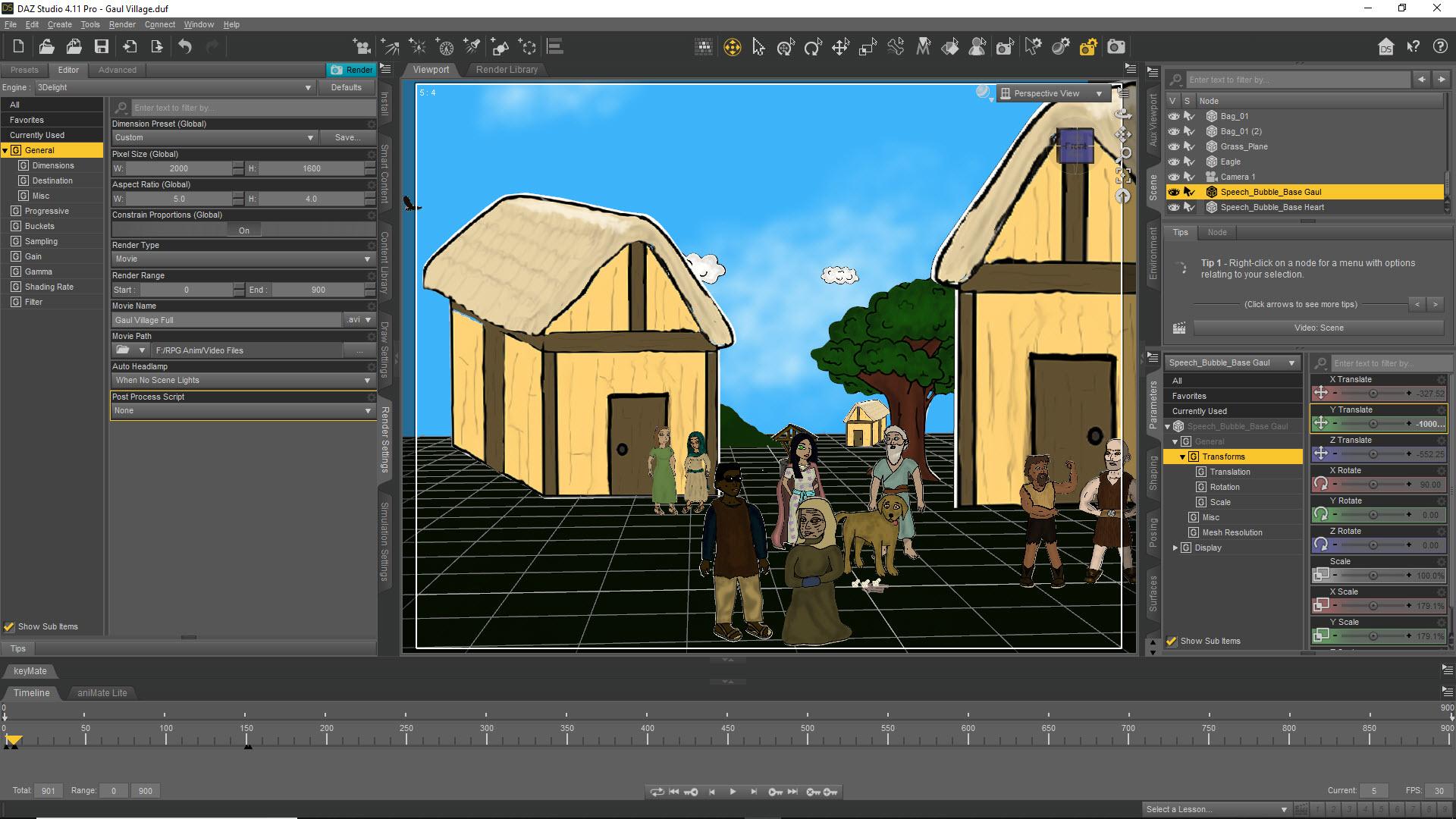Image resolution: width=1456 pixels, height=819 pixels.
Task: Select the Universal manipulator tool
Action: click(786, 48)
